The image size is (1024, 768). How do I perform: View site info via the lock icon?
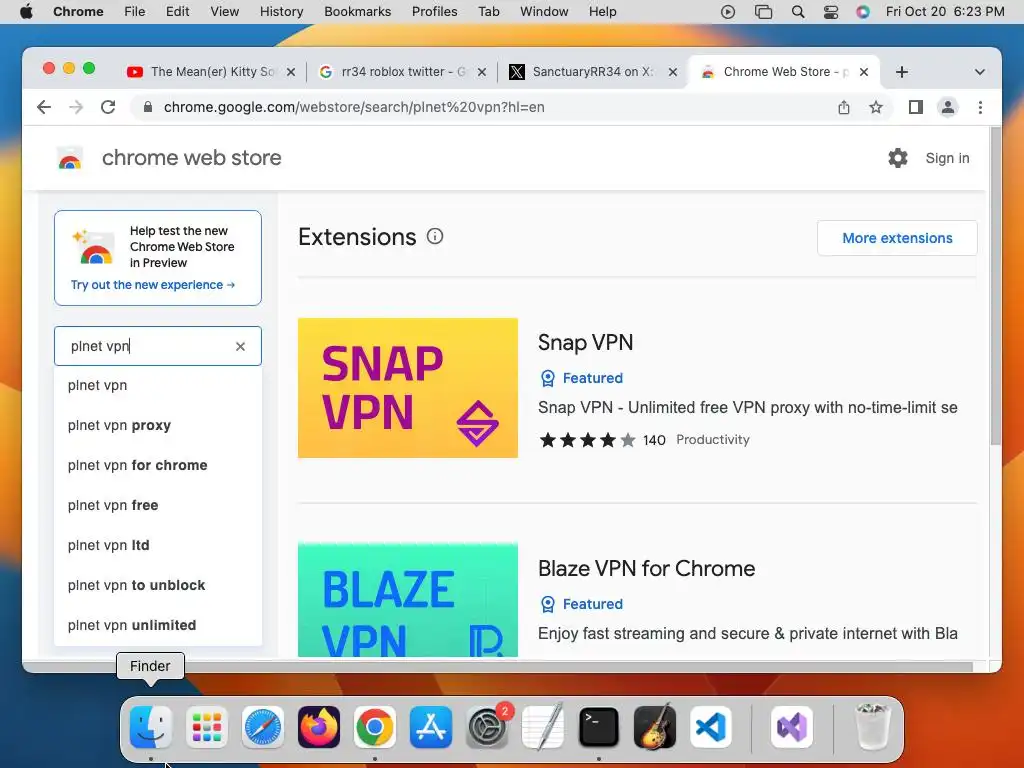(148, 107)
